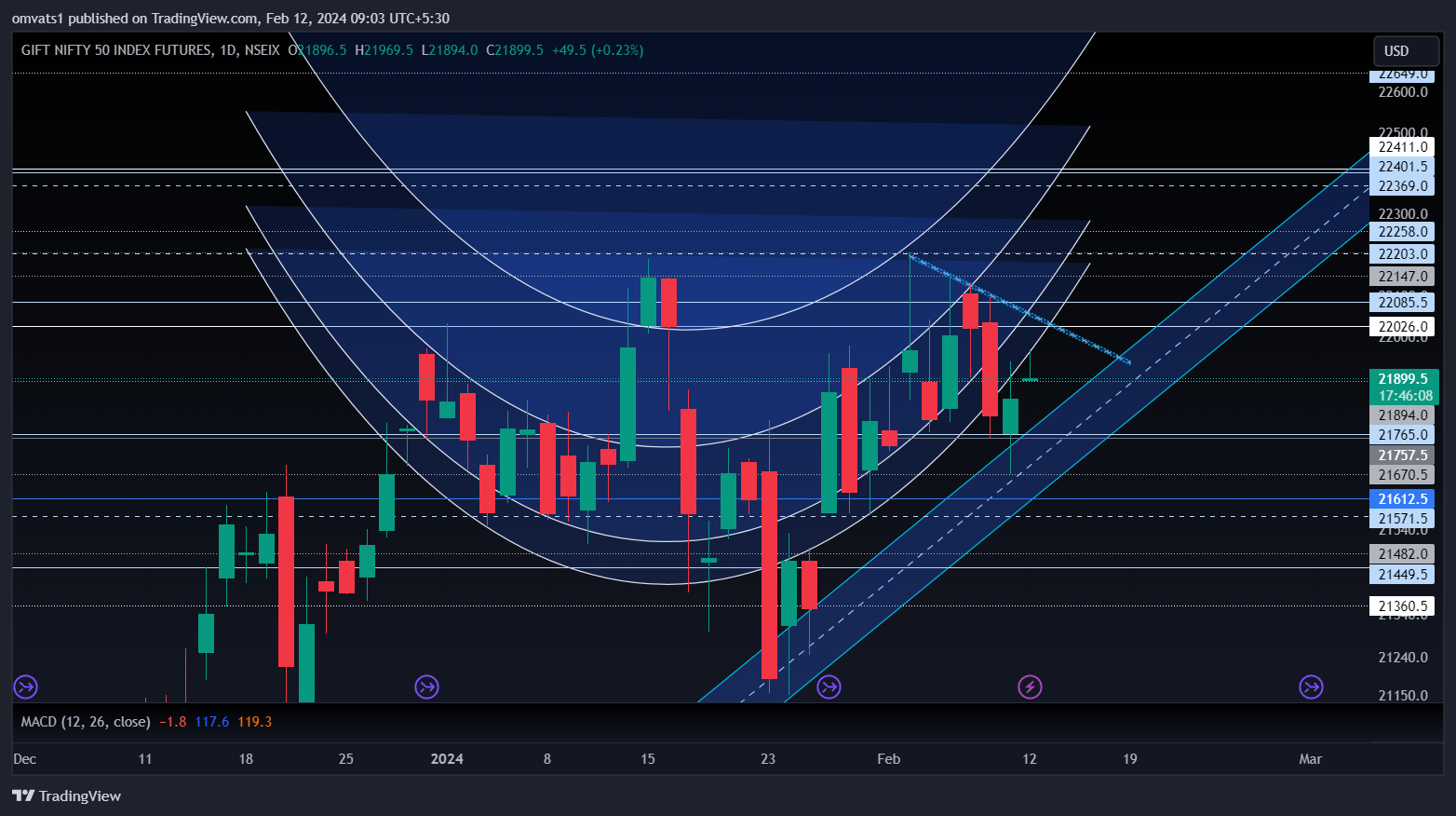Select price label 22258.0
This screenshot has height=816, width=1456.
click(1402, 232)
